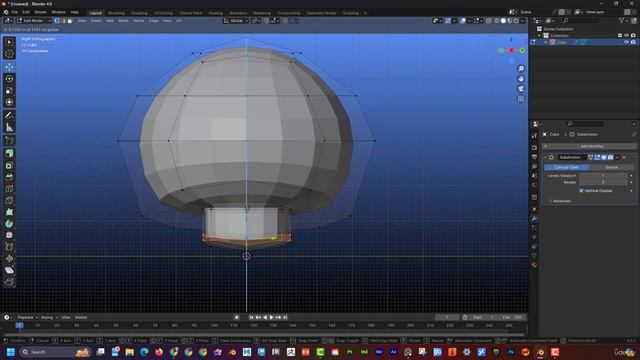Select the Rip Region tool
This screenshot has width=640, height=360.
click(9, 282)
